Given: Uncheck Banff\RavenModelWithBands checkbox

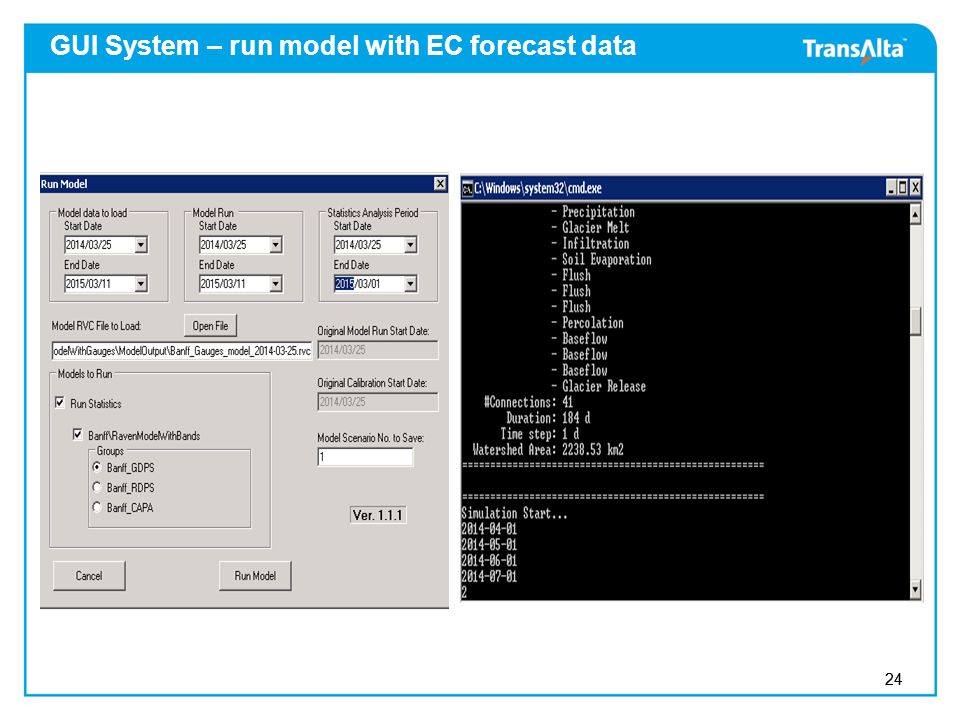Looking at the screenshot, I should click(77, 435).
